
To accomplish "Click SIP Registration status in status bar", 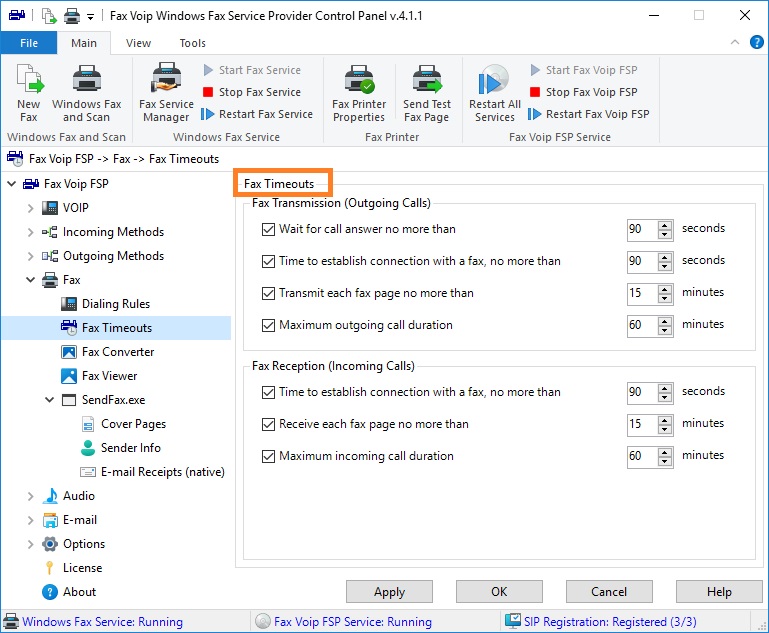I will click(x=602, y=622).
